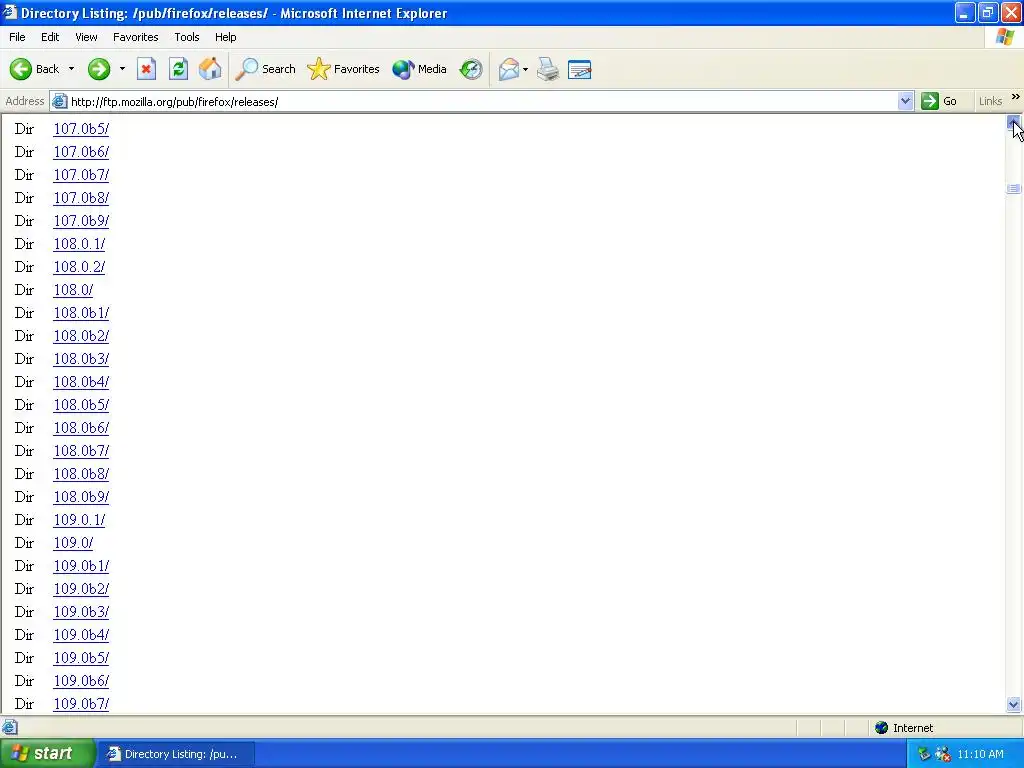Go back using the Back arrow icon
The image size is (1024, 768).
pyautogui.click(x=21, y=69)
